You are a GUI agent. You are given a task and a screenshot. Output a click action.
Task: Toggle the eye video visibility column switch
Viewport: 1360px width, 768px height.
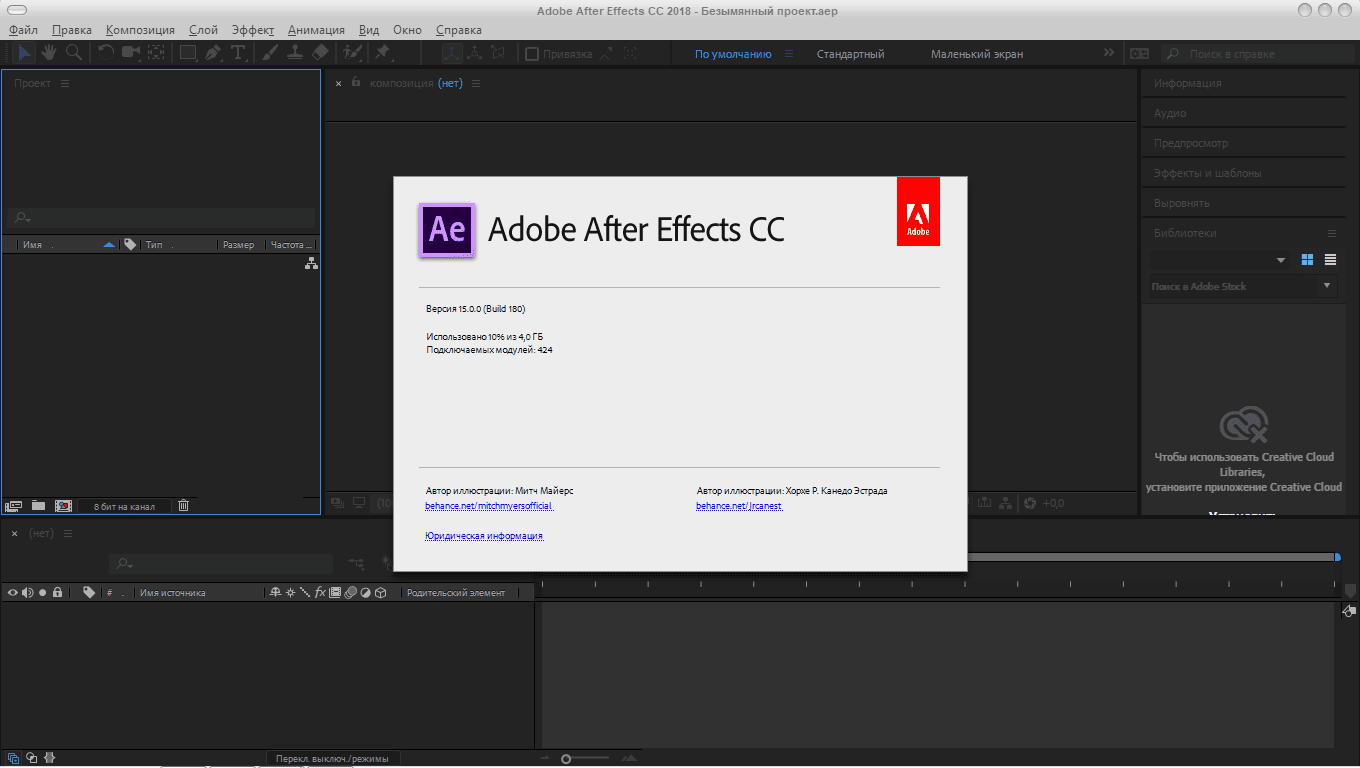point(13,593)
